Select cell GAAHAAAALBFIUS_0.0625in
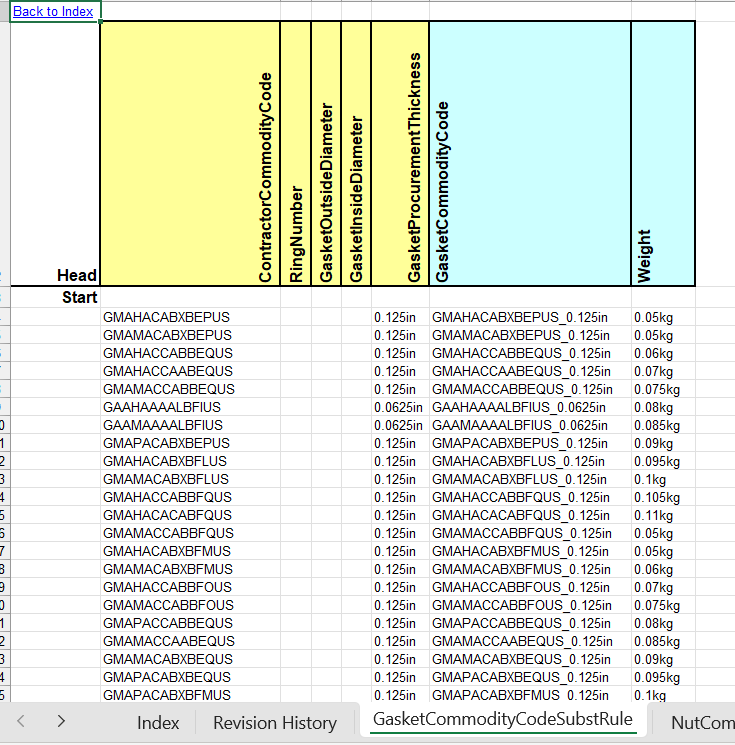The width and height of the screenshot is (735, 745). coord(530,408)
